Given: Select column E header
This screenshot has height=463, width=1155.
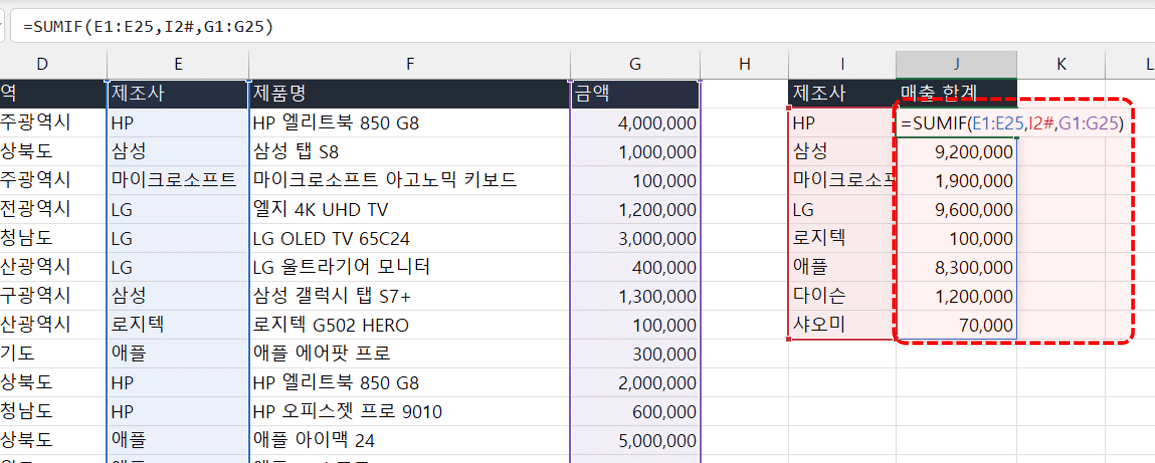Looking at the screenshot, I should point(178,65).
